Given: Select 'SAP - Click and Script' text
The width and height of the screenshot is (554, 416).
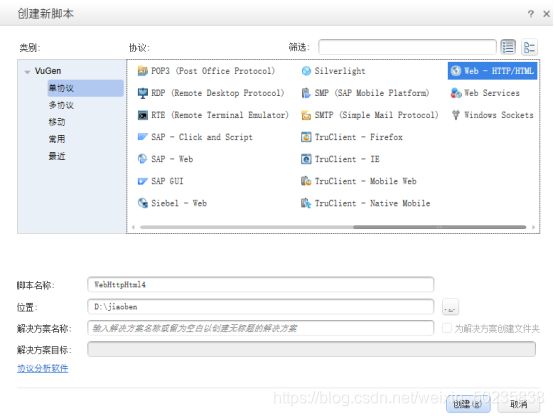Looking at the screenshot, I should coord(202,137).
